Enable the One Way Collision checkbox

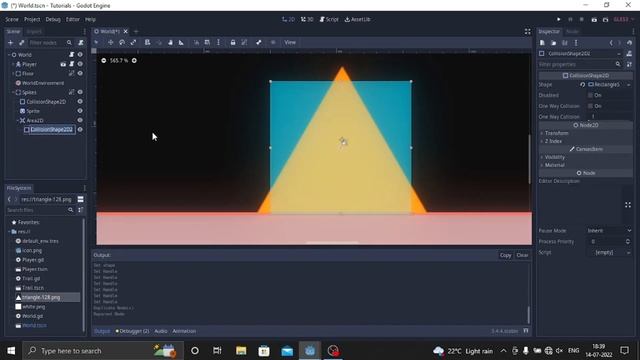[x=590, y=106]
